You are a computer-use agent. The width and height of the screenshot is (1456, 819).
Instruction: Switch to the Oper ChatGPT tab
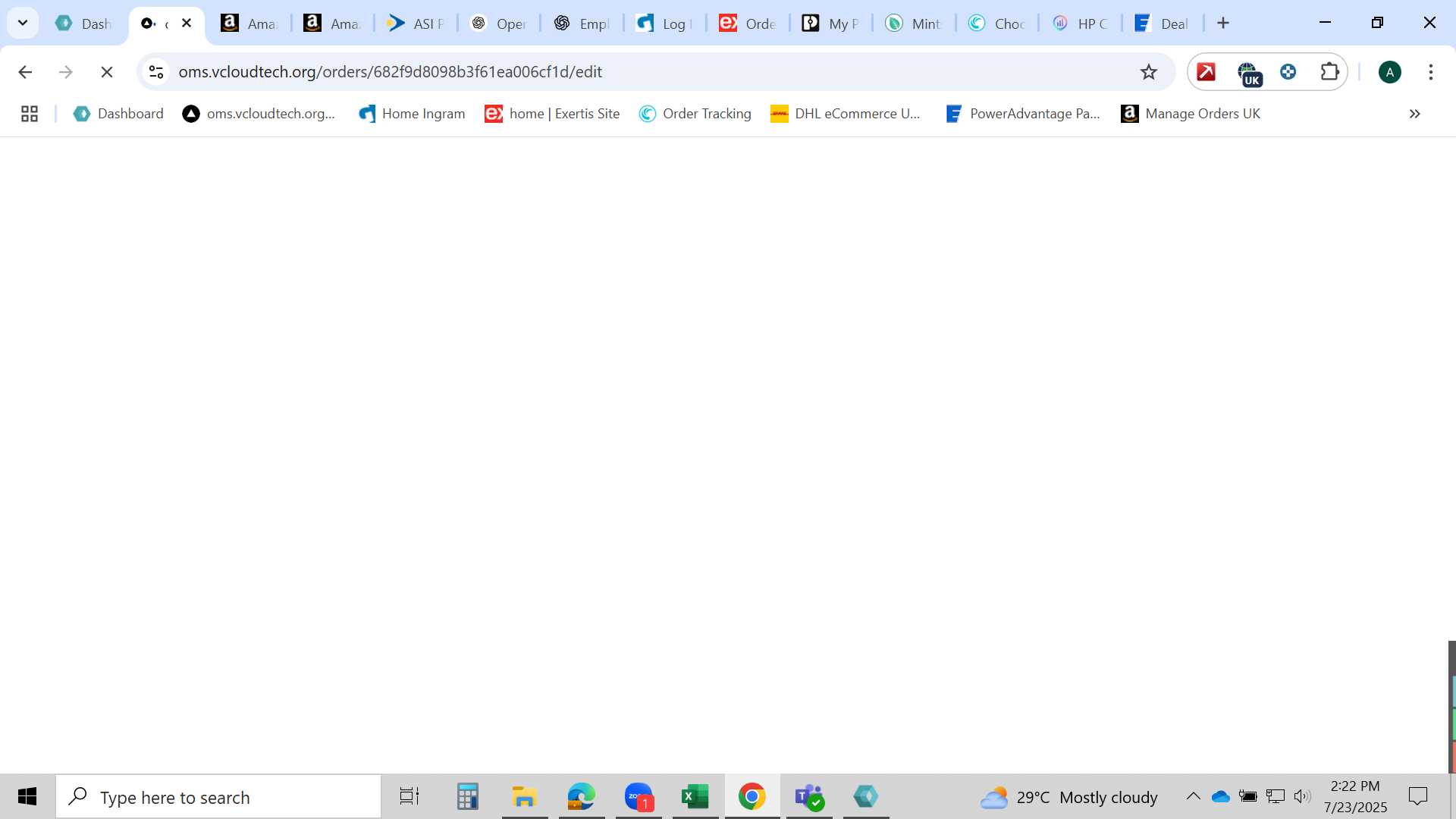click(x=498, y=24)
